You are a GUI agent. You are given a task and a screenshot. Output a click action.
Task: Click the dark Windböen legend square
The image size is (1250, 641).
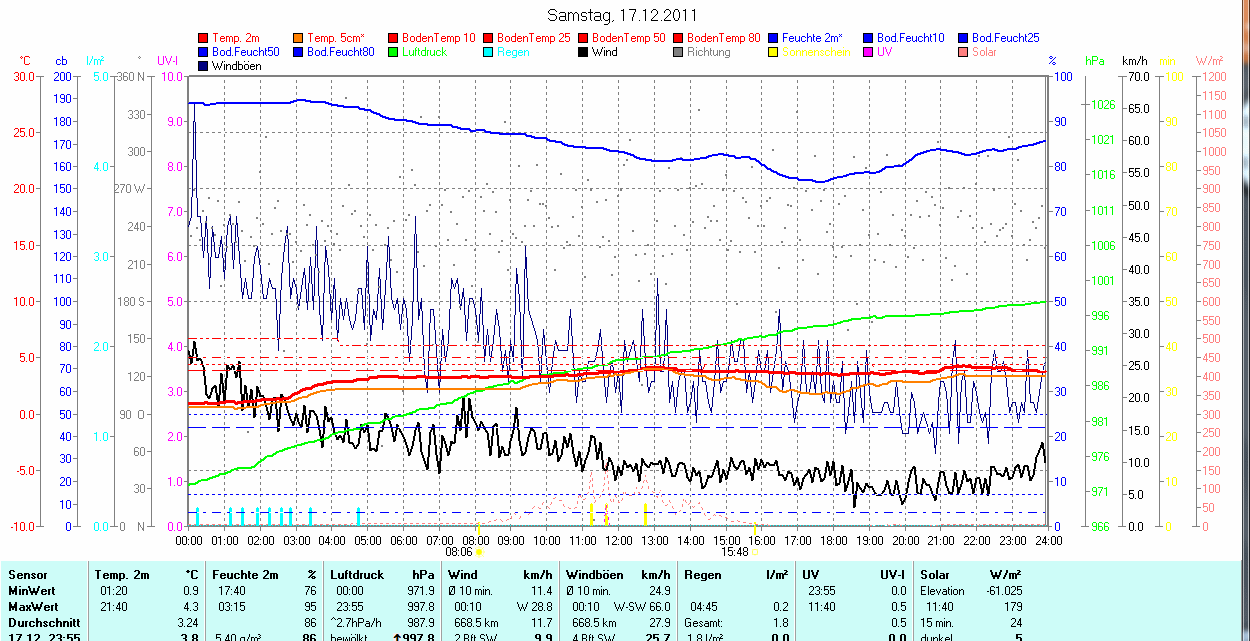point(204,66)
